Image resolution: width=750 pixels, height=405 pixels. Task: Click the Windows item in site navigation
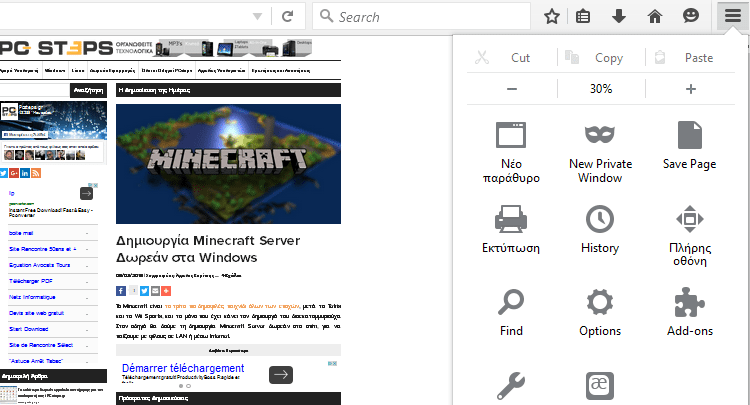coord(55,70)
